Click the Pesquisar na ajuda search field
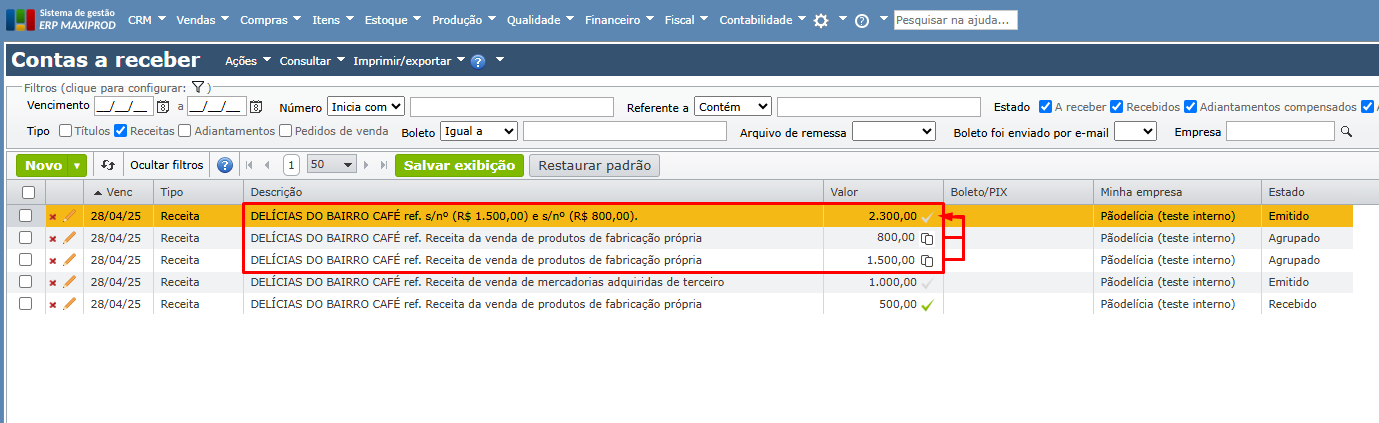This screenshot has height=423, width=1379. click(x=955, y=20)
